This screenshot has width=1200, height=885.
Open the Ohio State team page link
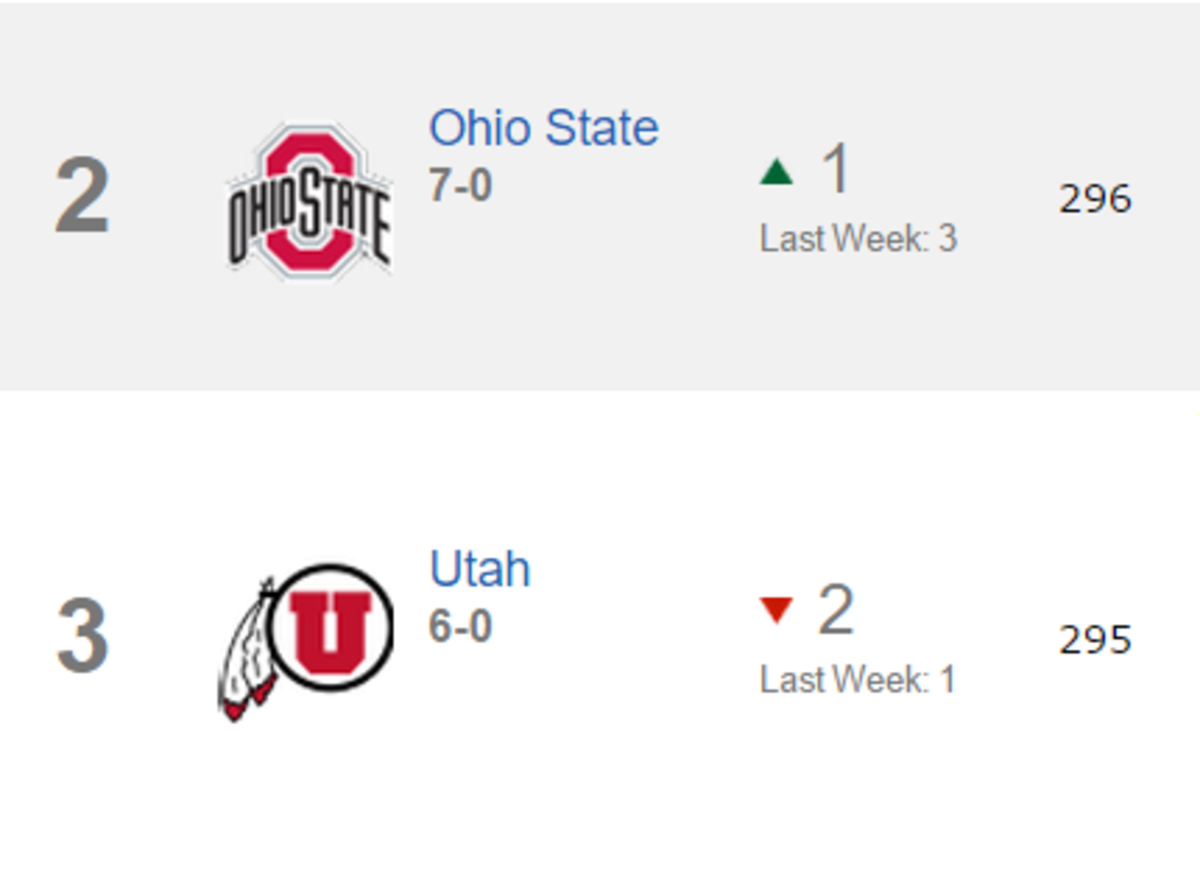(543, 127)
